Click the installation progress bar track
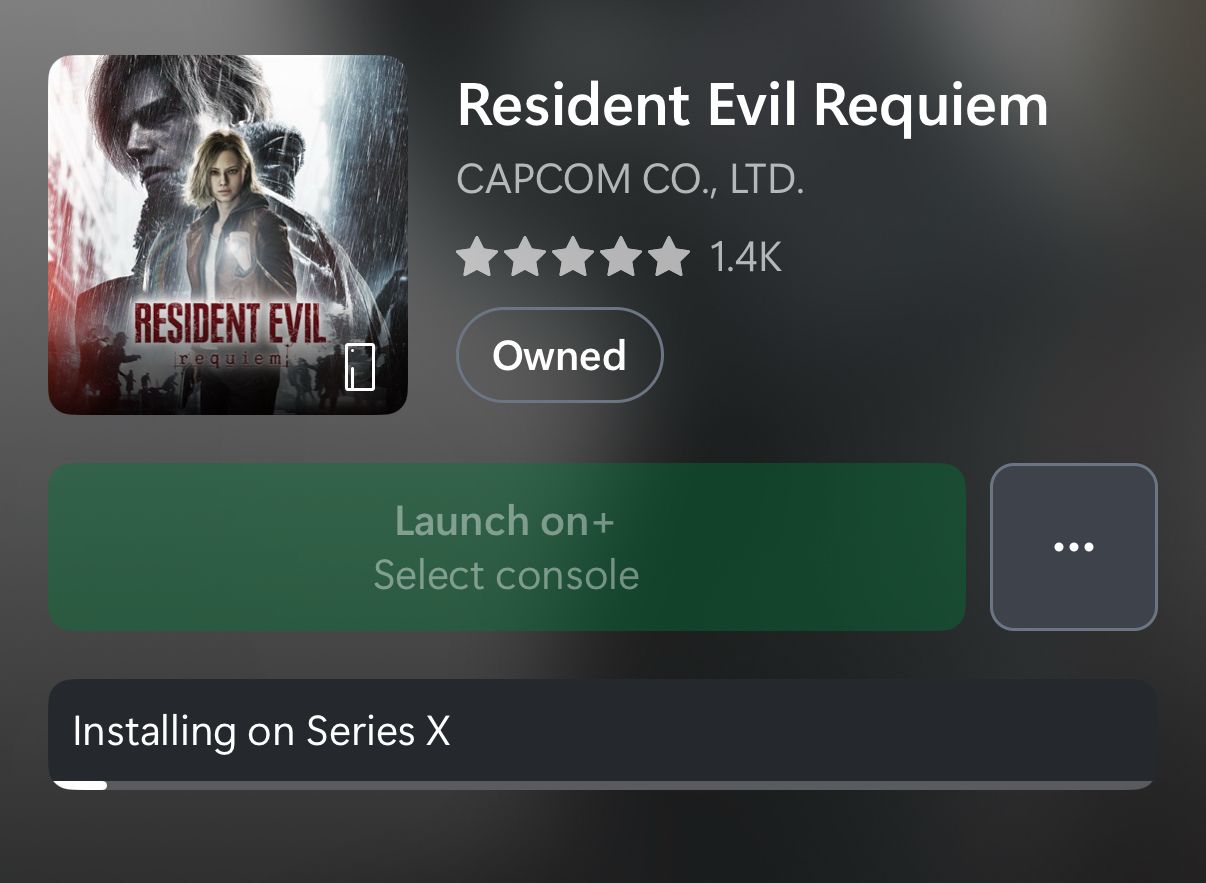This screenshot has width=1206, height=883. [630, 785]
